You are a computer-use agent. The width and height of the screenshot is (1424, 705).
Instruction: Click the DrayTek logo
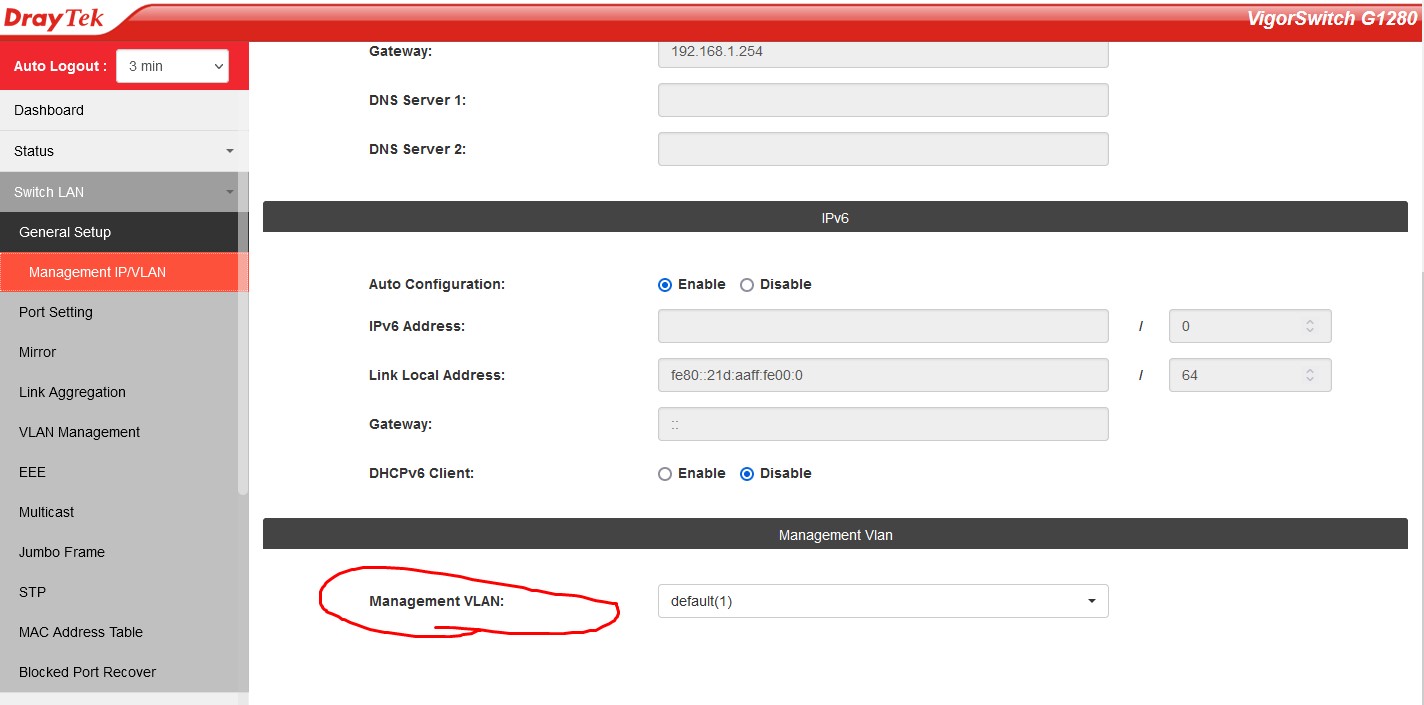coord(55,19)
